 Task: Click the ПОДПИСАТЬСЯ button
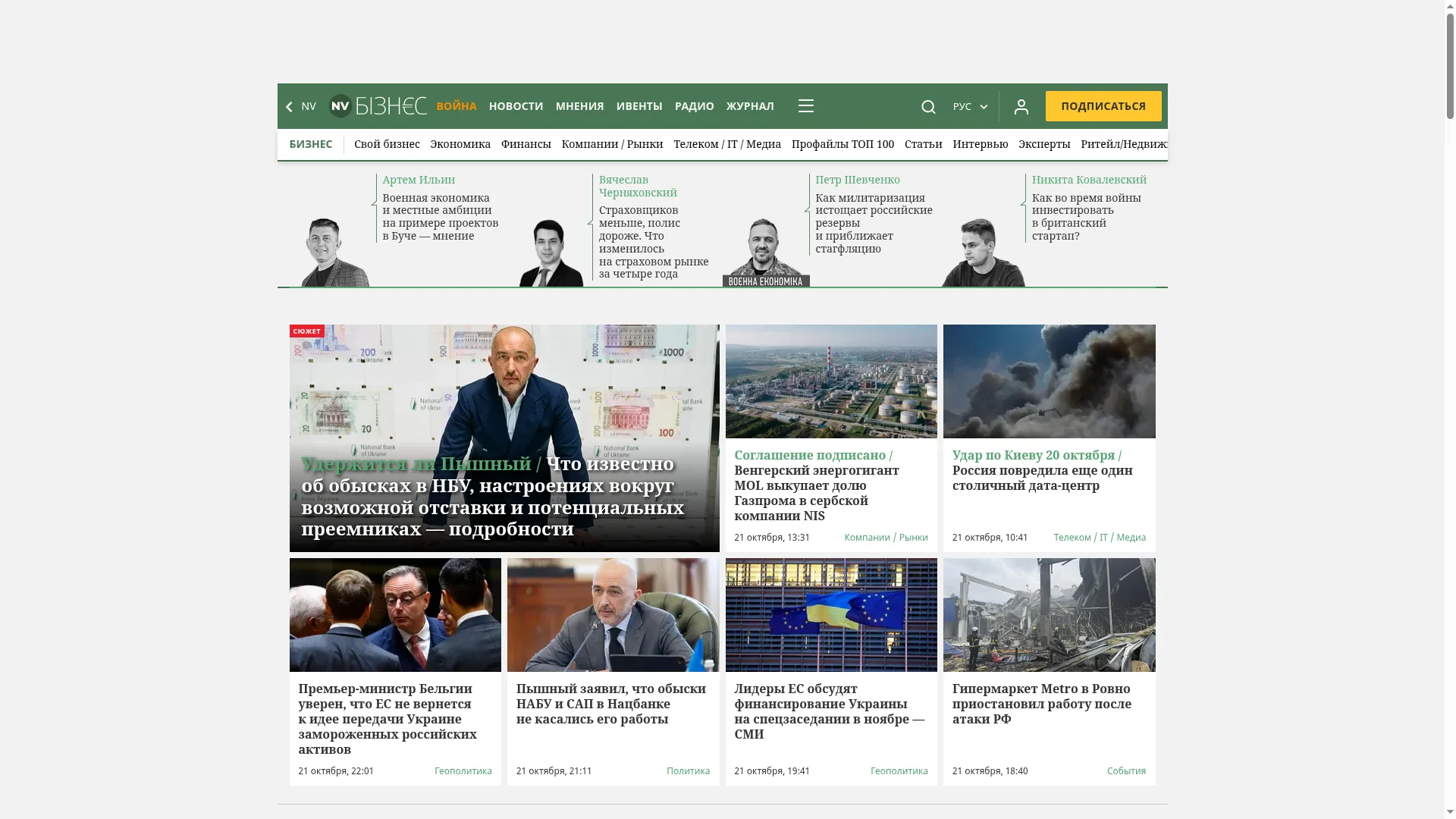pyautogui.click(x=1103, y=106)
